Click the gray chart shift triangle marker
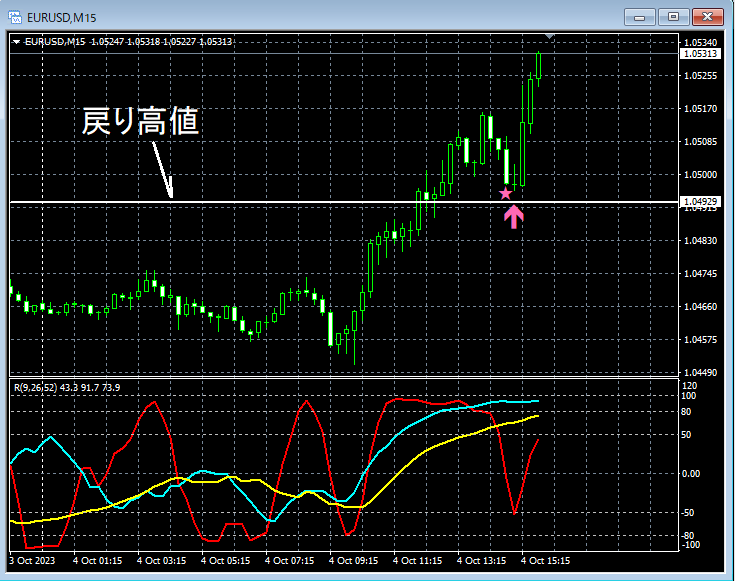The image size is (736, 581). pos(550,36)
